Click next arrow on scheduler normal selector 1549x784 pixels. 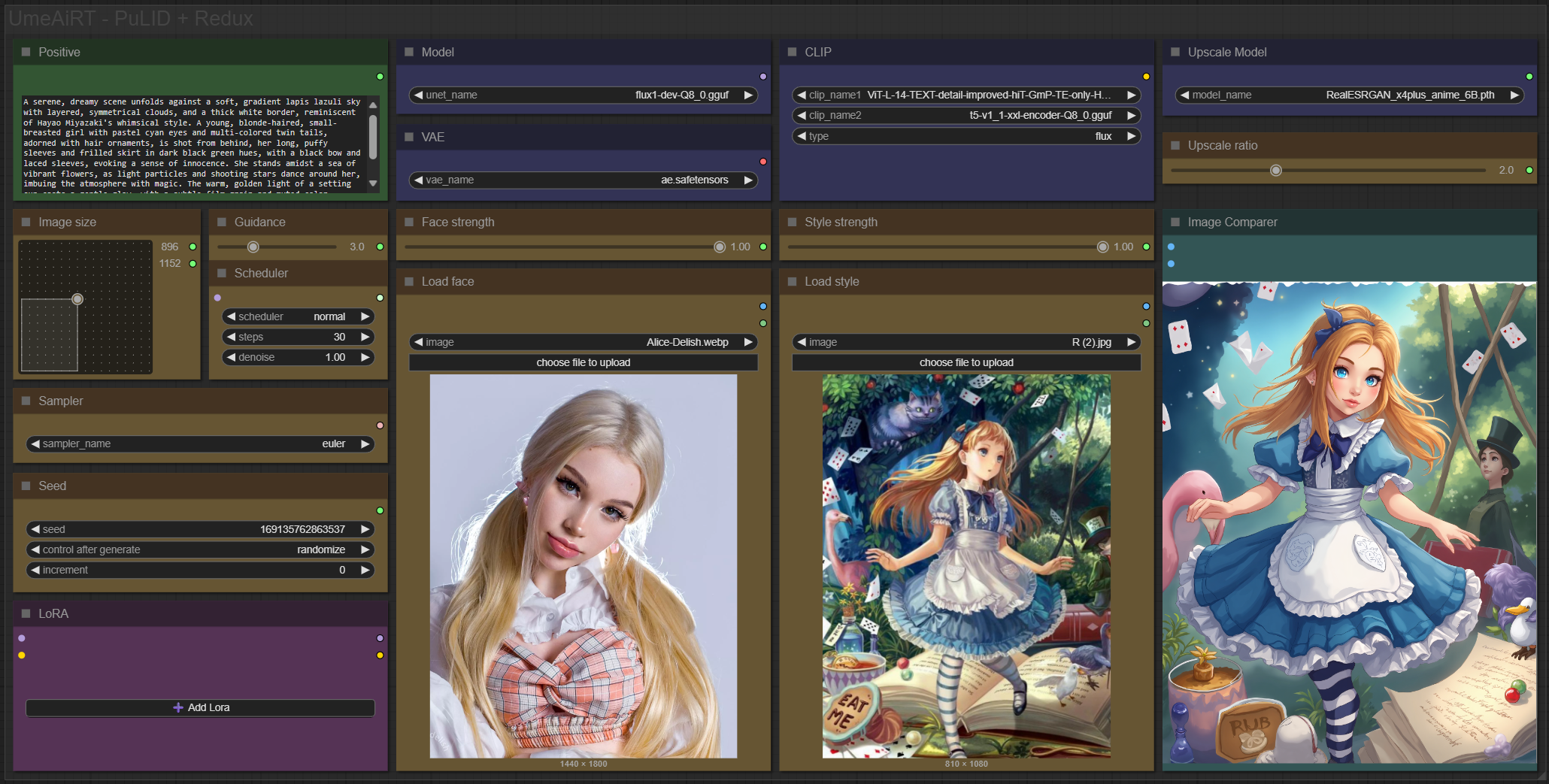(x=365, y=316)
